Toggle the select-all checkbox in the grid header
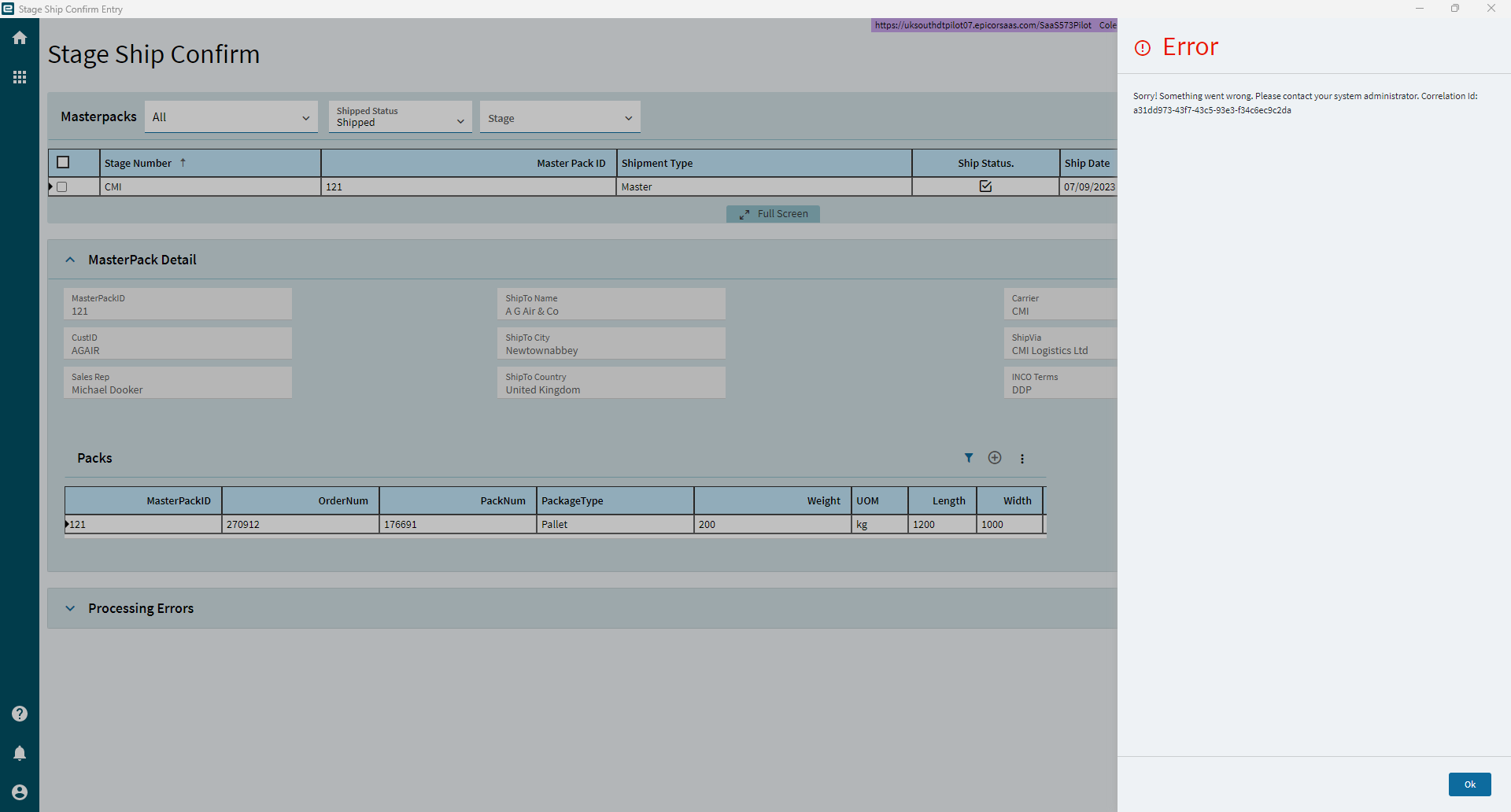The image size is (1511, 812). coord(62,162)
